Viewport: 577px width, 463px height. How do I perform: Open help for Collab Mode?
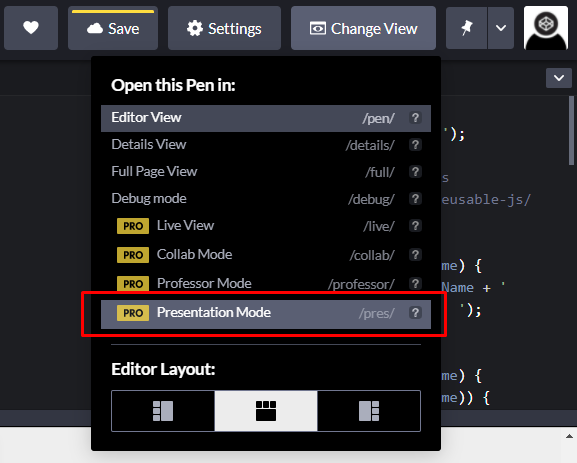(x=415, y=255)
